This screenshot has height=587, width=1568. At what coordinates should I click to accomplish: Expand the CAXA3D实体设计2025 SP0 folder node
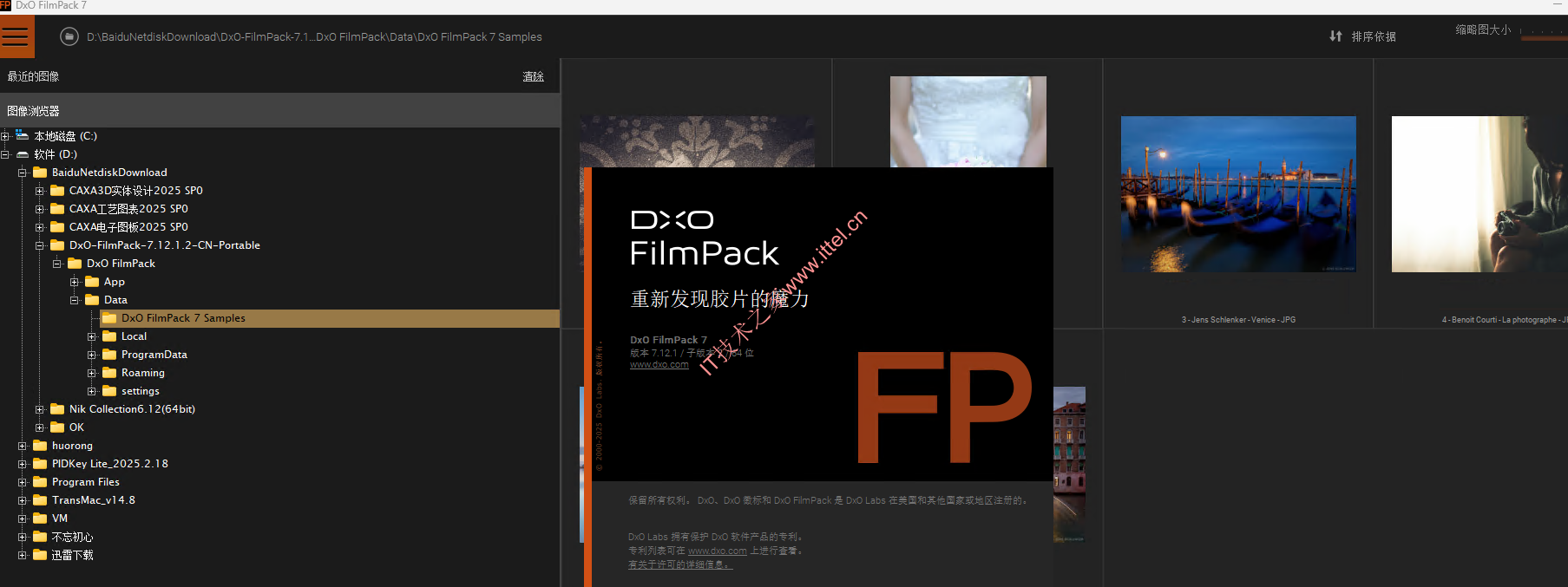point(40,191)
